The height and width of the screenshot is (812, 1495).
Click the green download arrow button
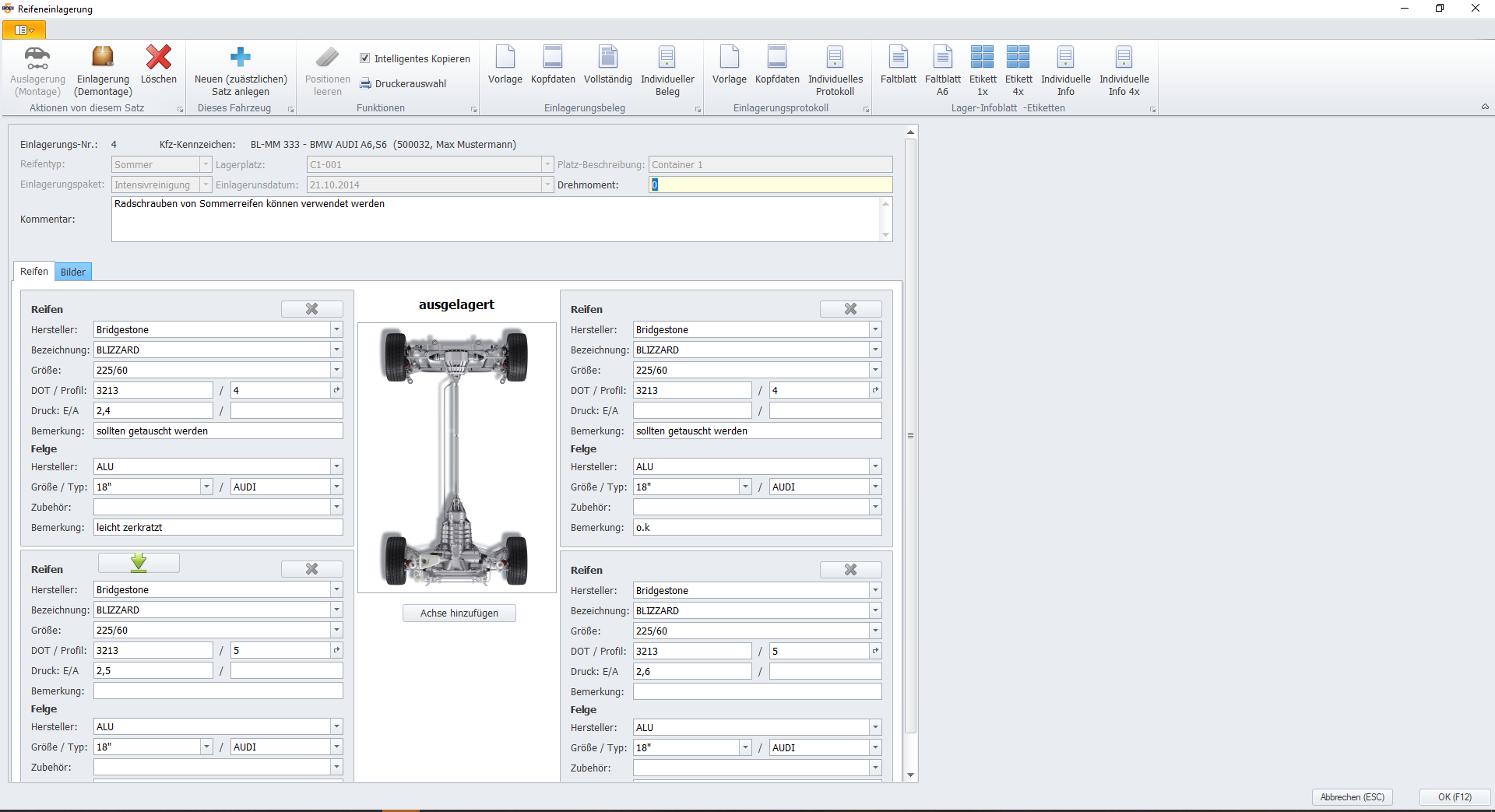click(x=139, y=563)
